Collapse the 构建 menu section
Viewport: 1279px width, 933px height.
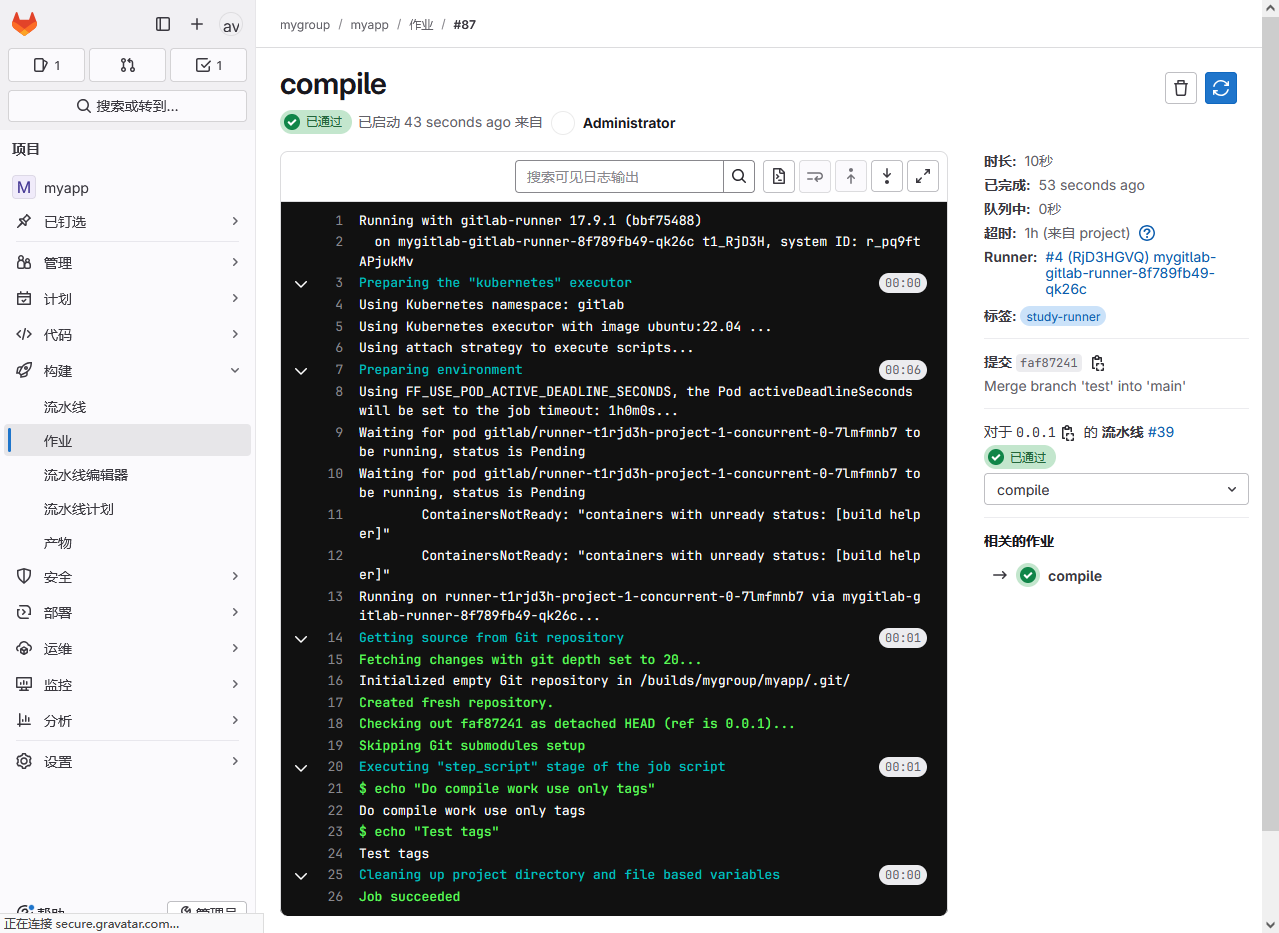tap(127, 371)
